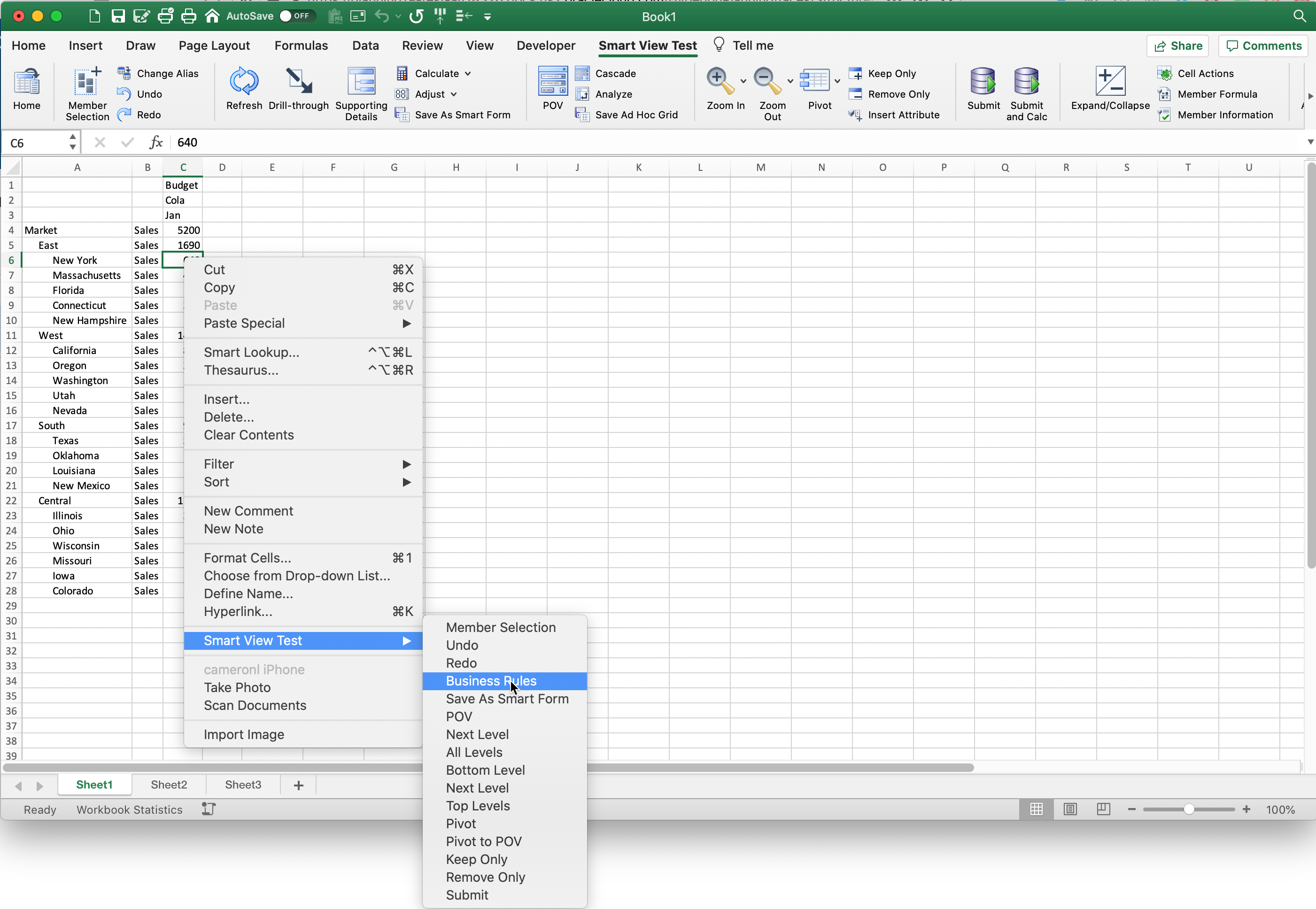
Task: Click Member Information in ribbon
Action: [1215, 115]
